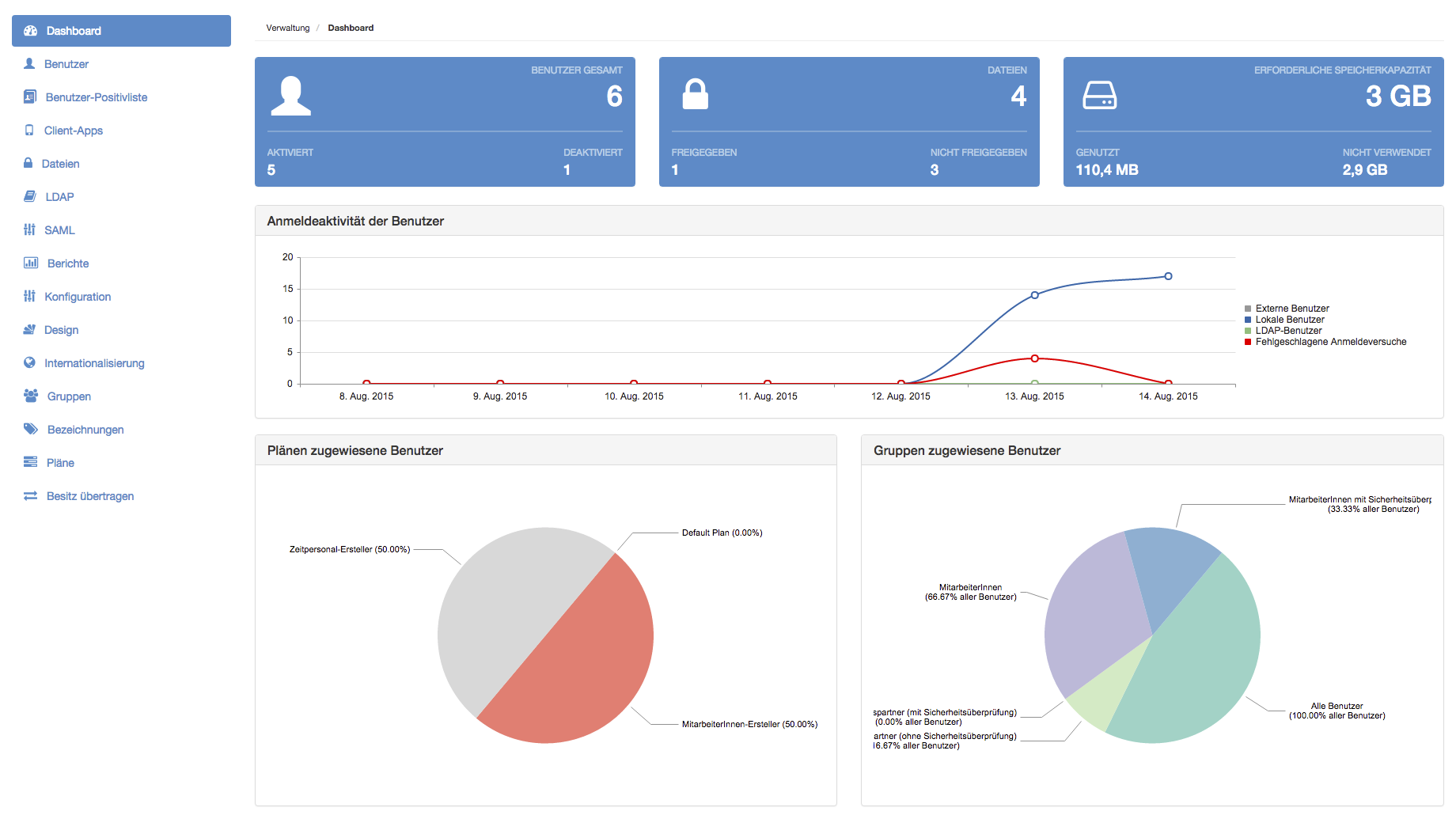Toggle Externe Benutzer legend entry

1287,309
